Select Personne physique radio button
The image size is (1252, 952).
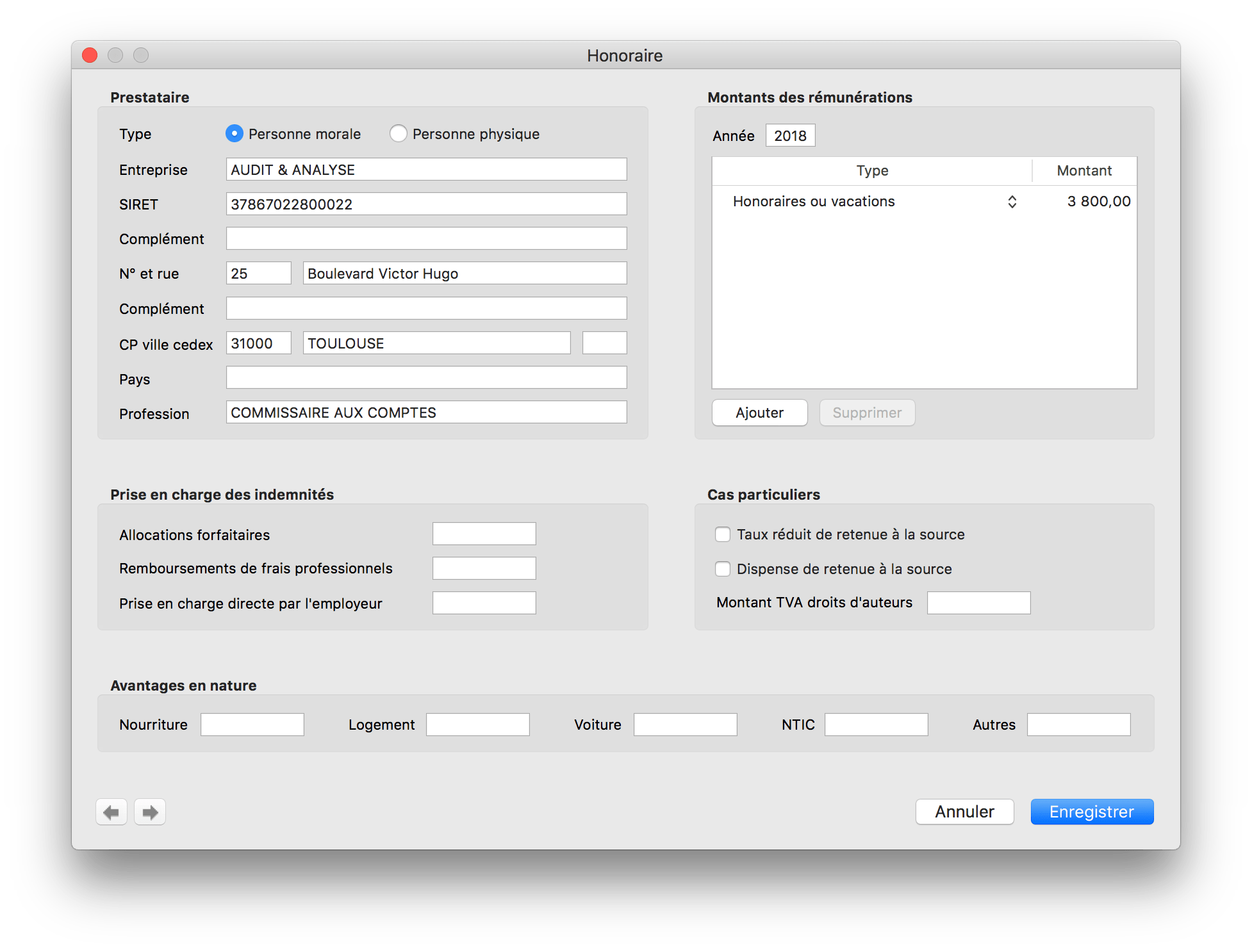tap(399, 133)
